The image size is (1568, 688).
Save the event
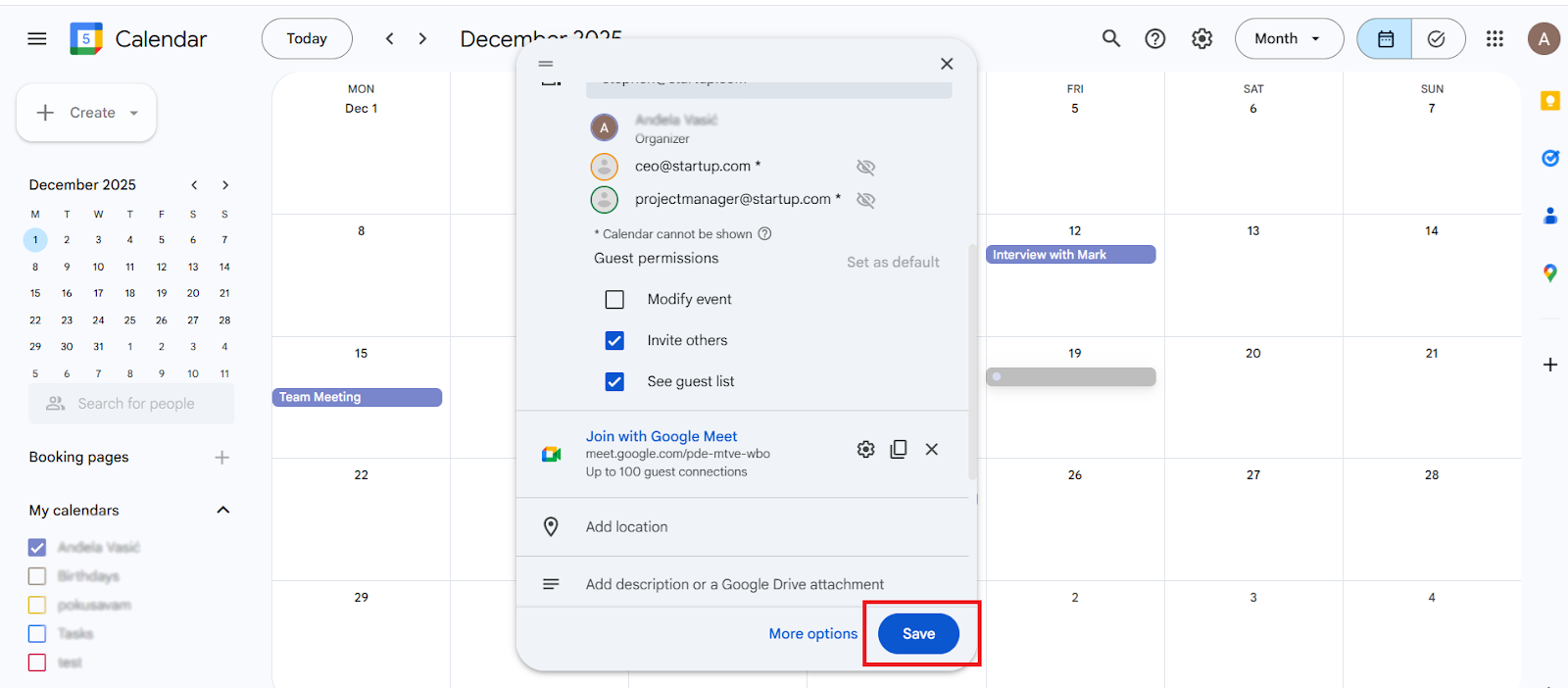click(x=918, y=634)
